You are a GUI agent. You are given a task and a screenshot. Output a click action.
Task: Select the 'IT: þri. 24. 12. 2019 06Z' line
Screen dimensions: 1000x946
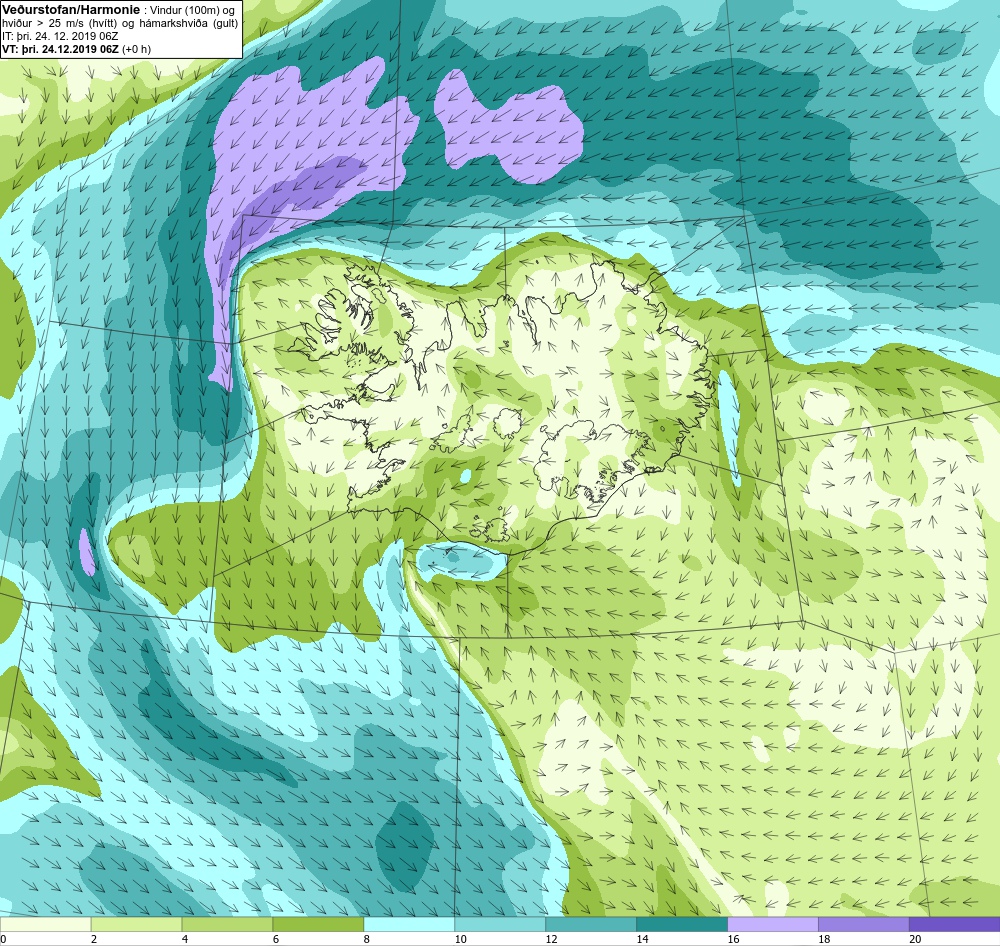(60, 36)
